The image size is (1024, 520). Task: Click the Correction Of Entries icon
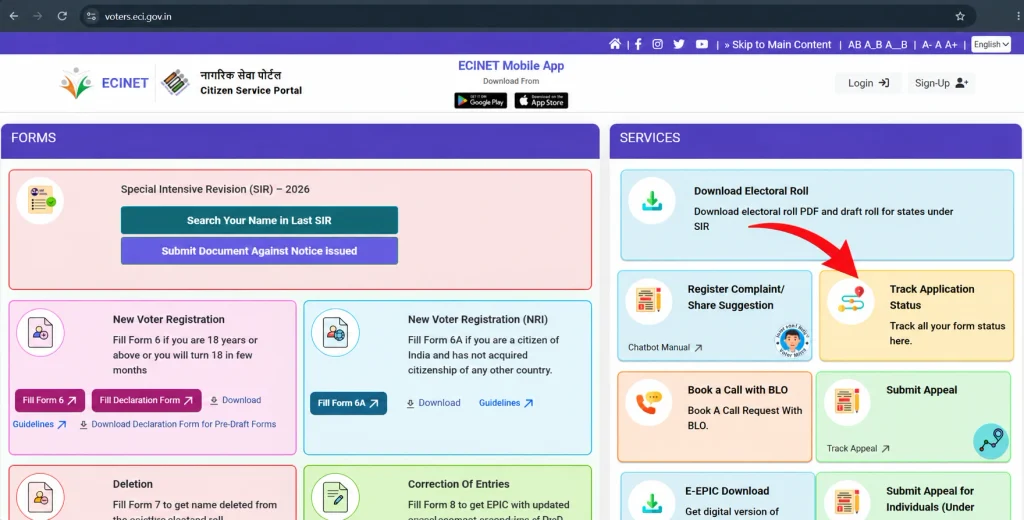336,497
